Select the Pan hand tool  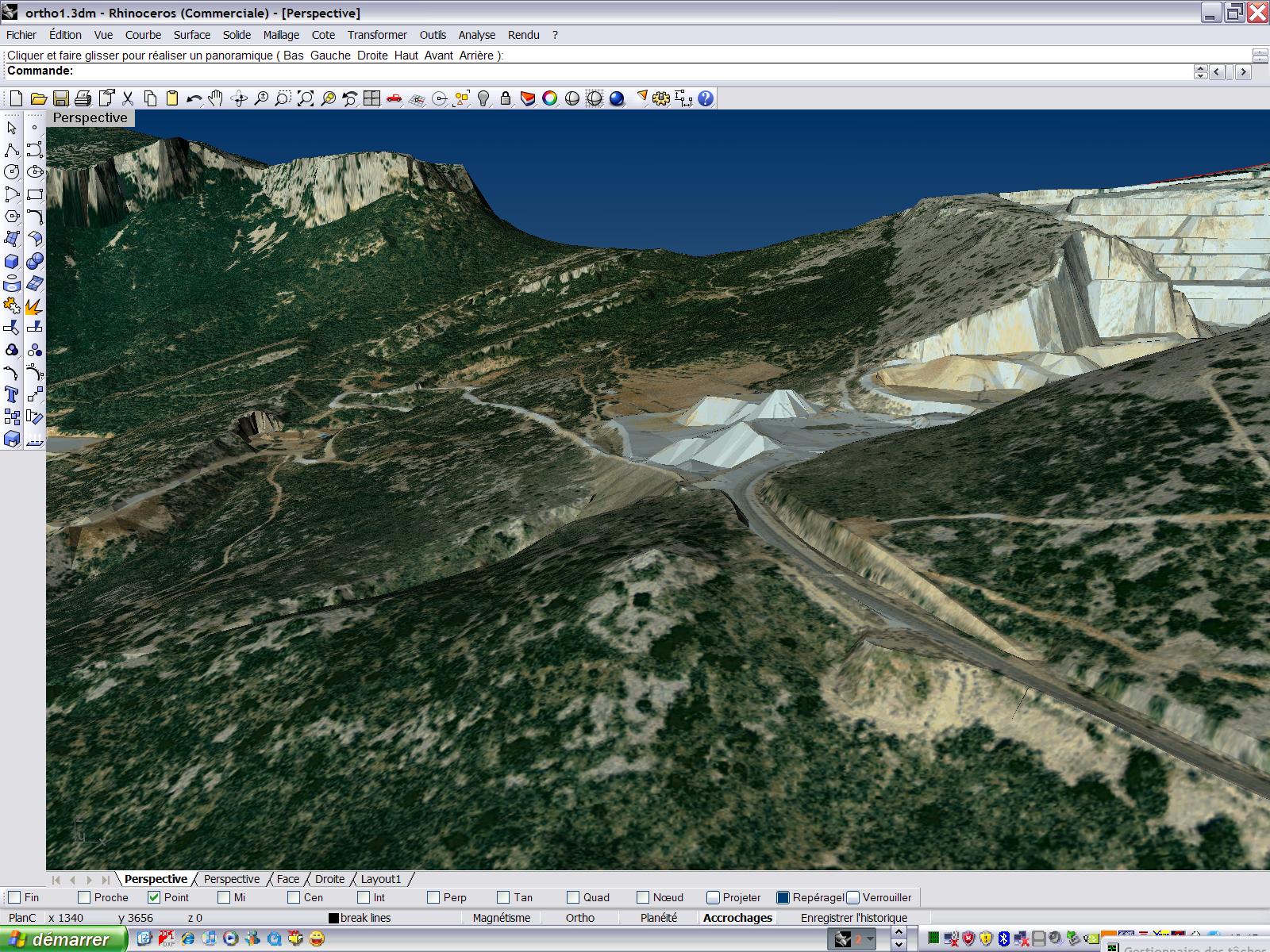216,98
